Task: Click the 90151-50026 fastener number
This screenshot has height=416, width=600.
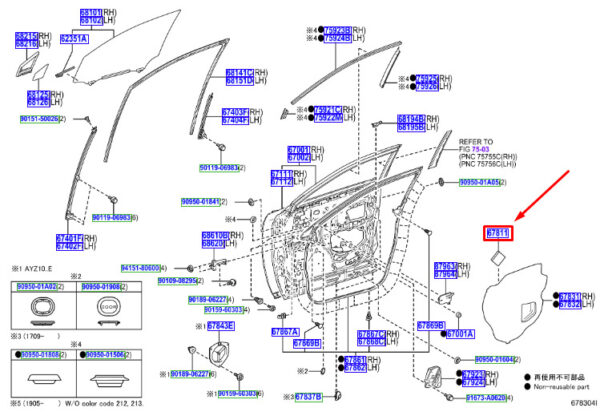Action: (x=38, y=119)
